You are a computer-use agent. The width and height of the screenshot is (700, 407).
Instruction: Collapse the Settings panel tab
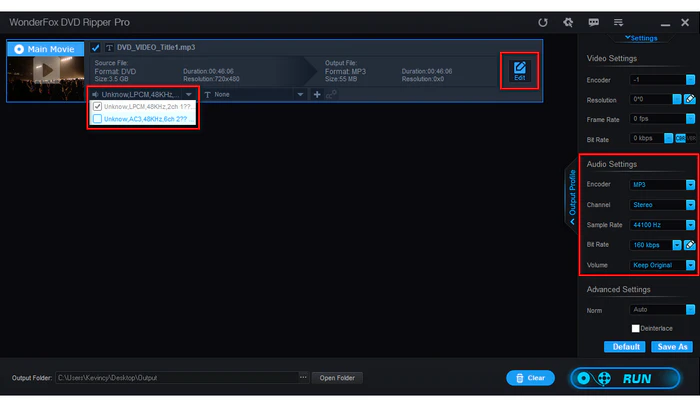point(641,38)
